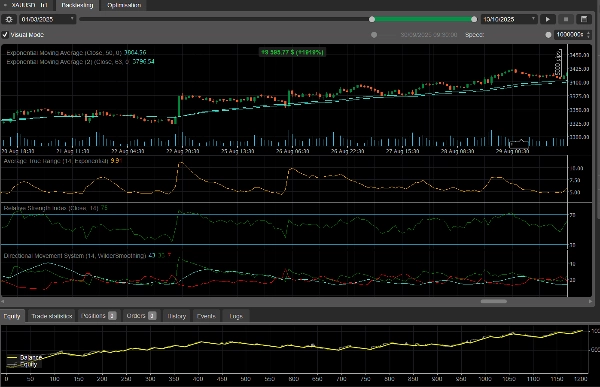Open the Logs tab
The image size is (600, 387).
236,316
